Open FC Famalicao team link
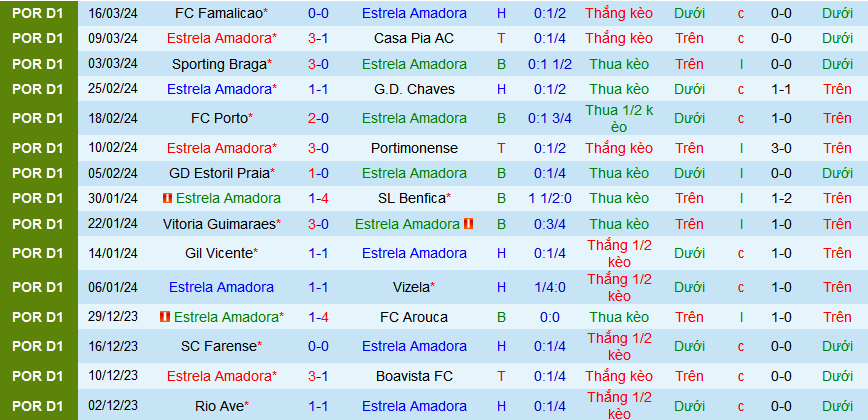 click(221, 13)
